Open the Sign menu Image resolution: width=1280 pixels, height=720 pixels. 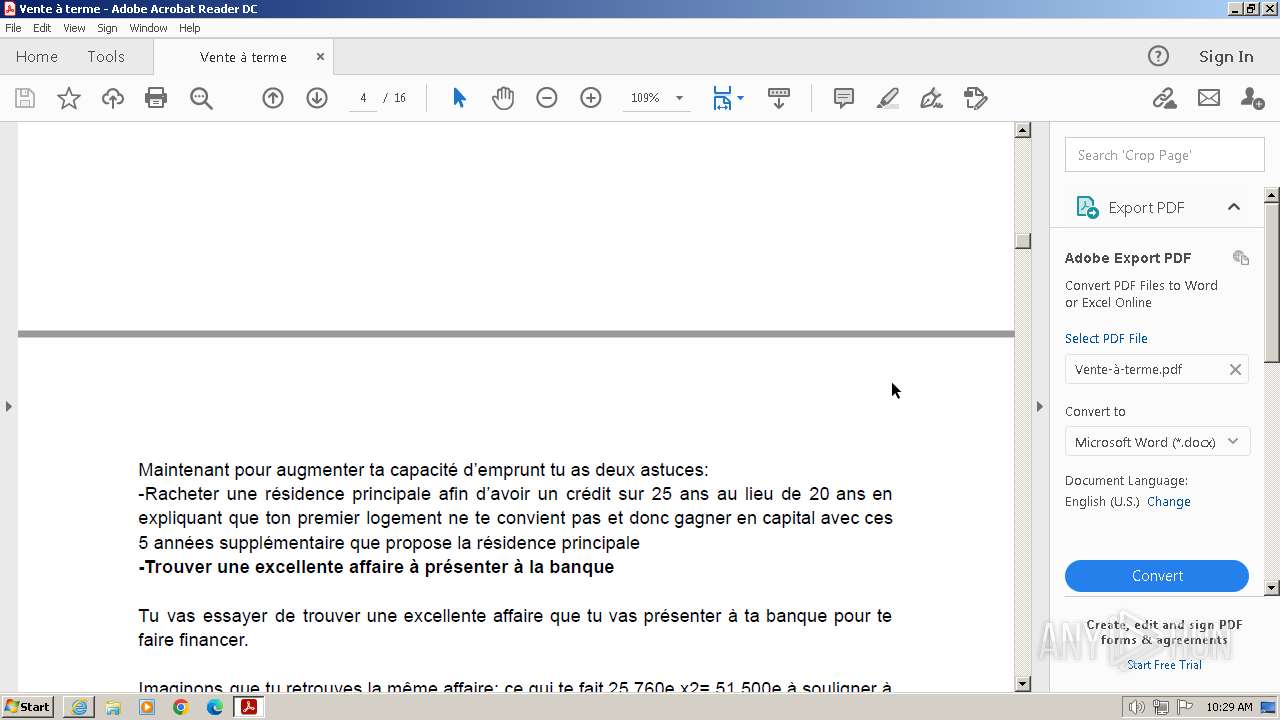coord(107,28)
